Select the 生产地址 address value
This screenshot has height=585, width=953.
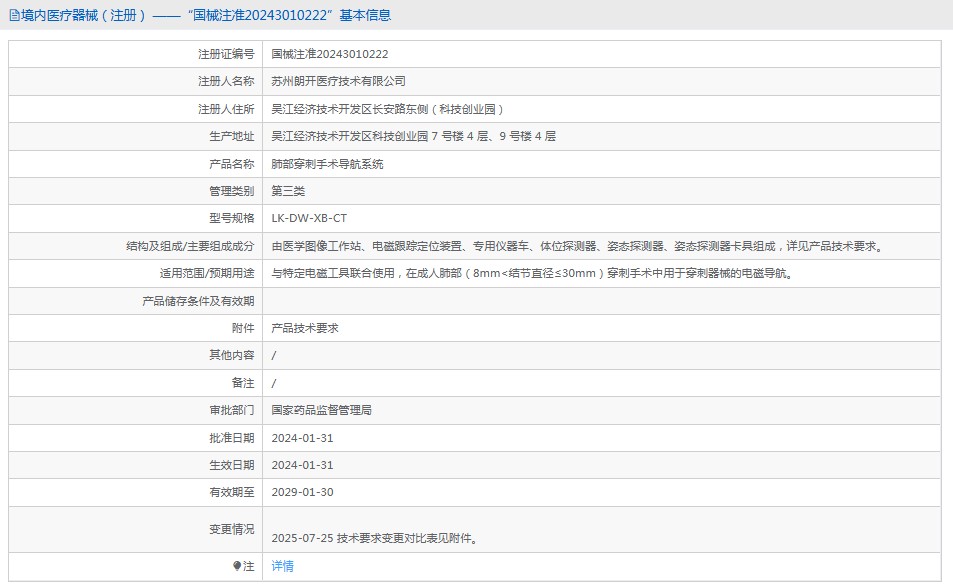(x=413, y=136)
